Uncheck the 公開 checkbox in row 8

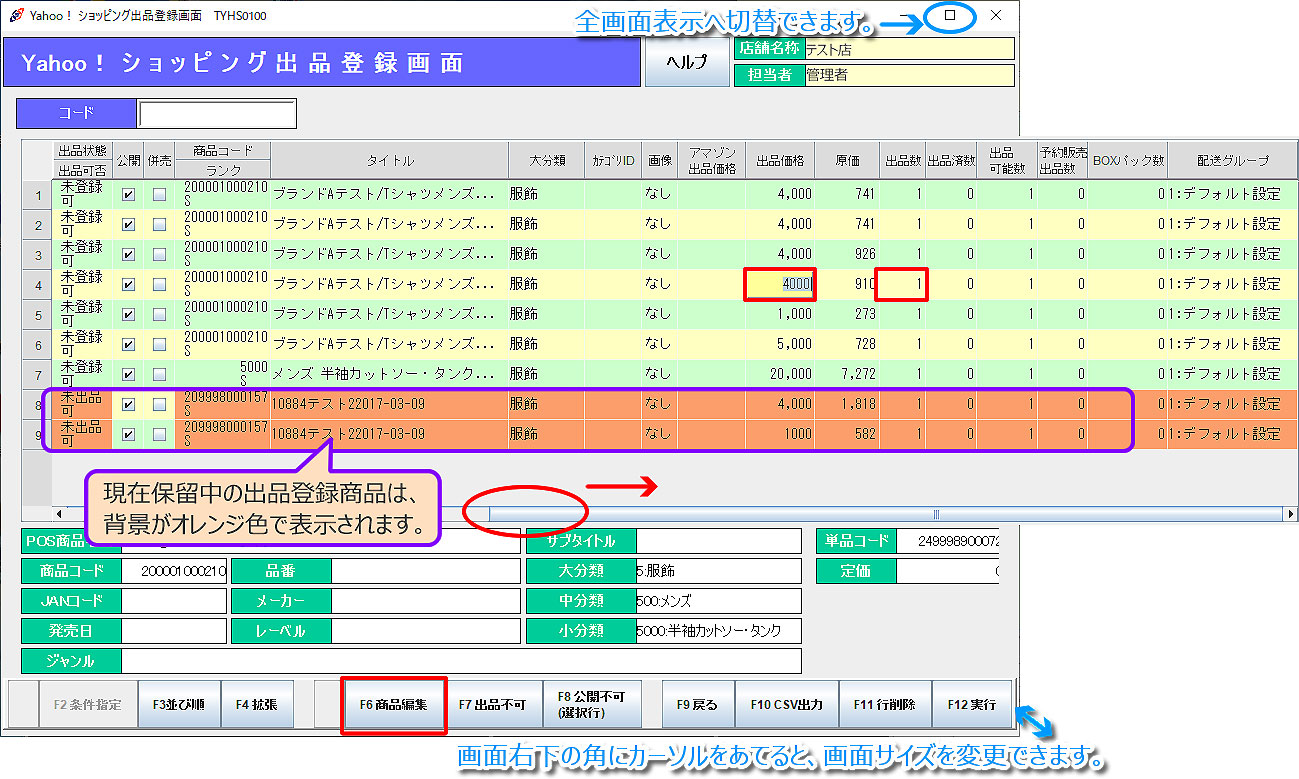(x=128, y=406)
